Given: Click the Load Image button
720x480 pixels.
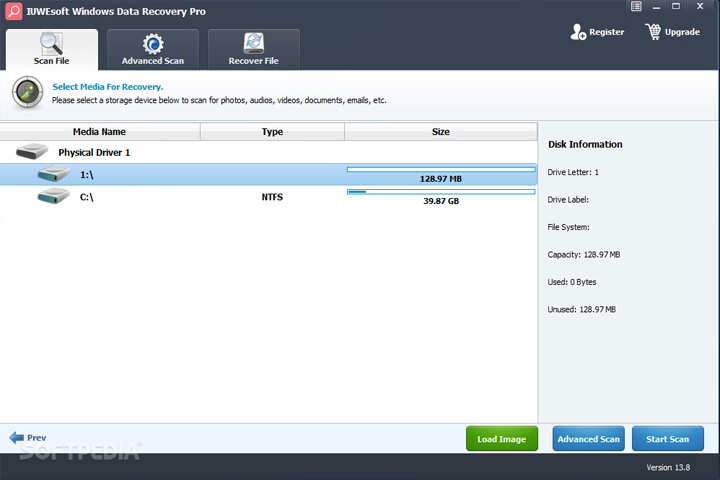Looking at the screenshot, I should pos(502,439).
